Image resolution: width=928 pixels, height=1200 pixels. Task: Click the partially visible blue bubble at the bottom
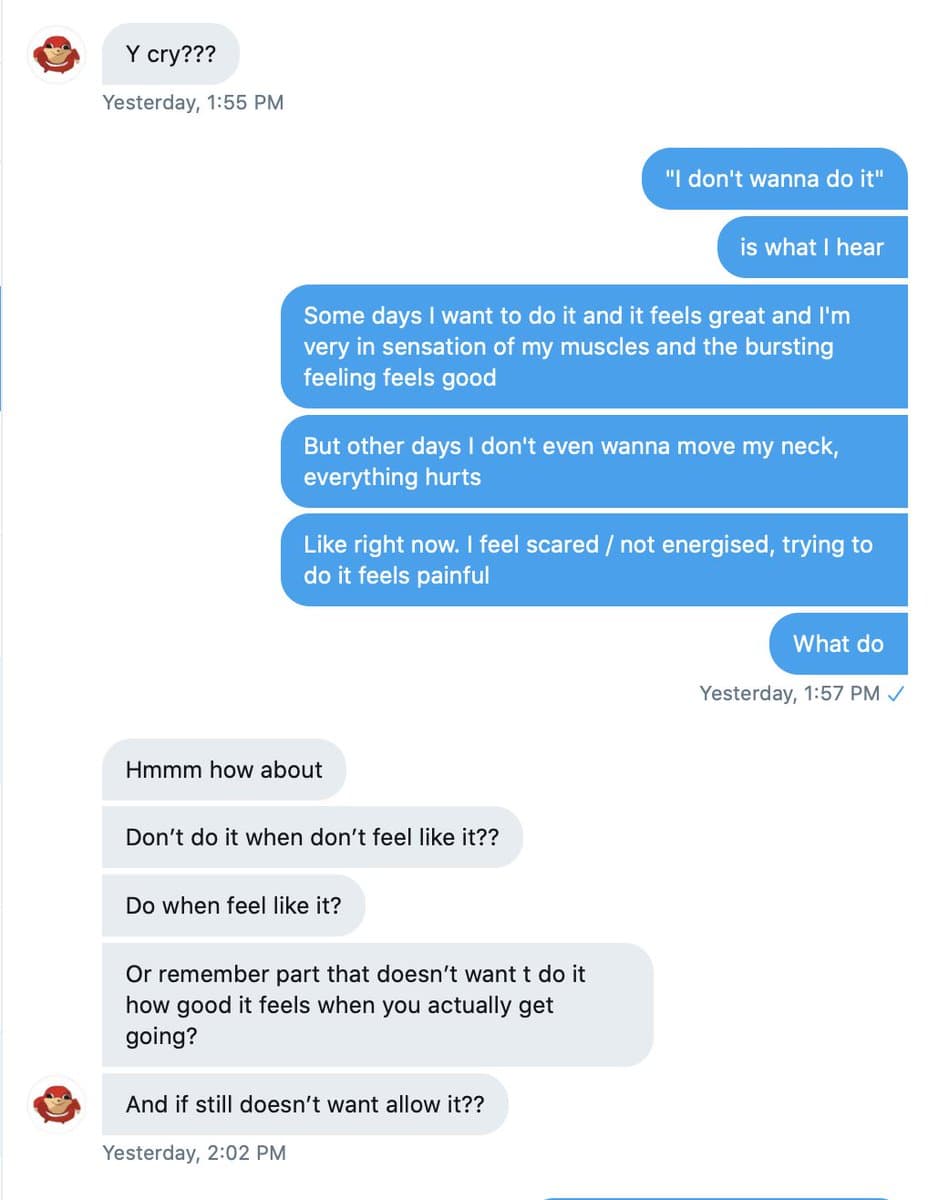click(715, 1197)
